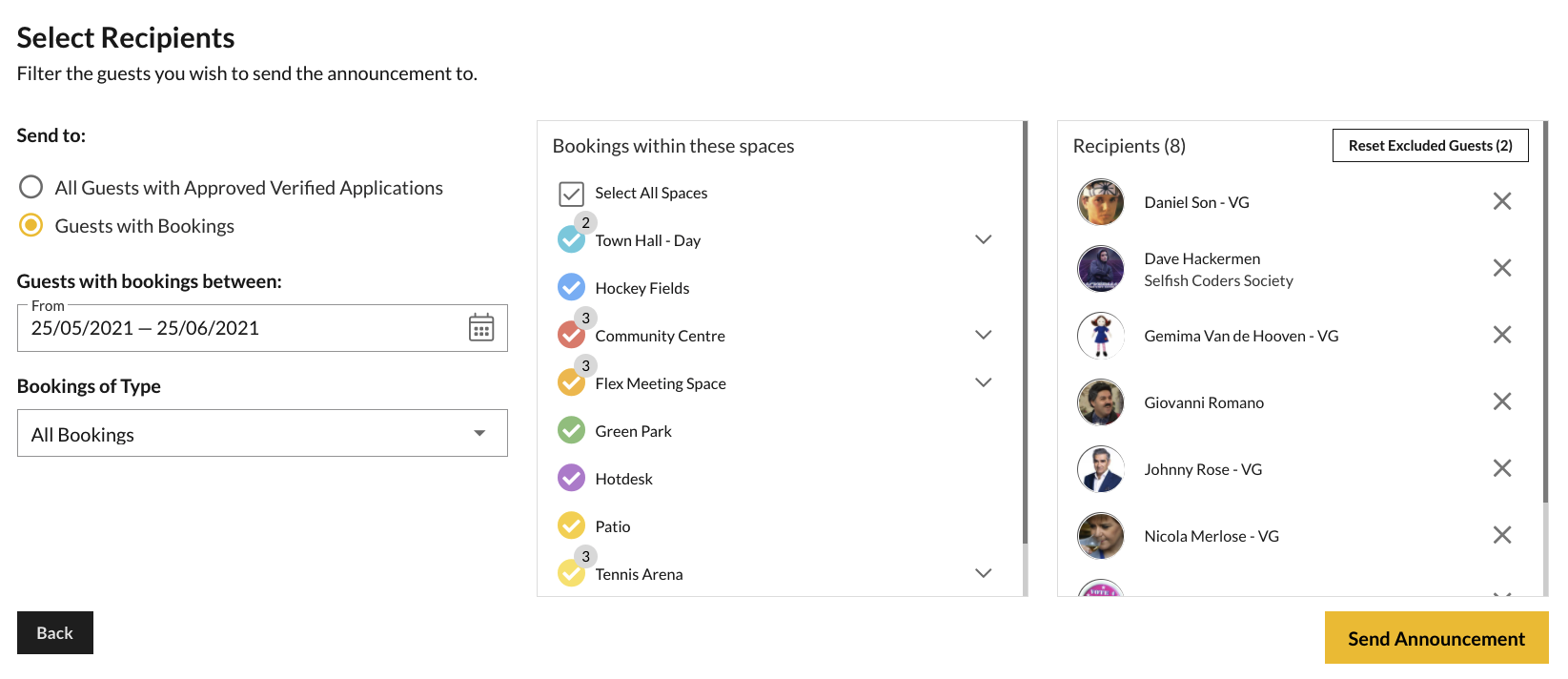The width and height of the screenshot is (1568, 679).
Task: Open the calendar date picker icon
Action: [x=481, y=328]
